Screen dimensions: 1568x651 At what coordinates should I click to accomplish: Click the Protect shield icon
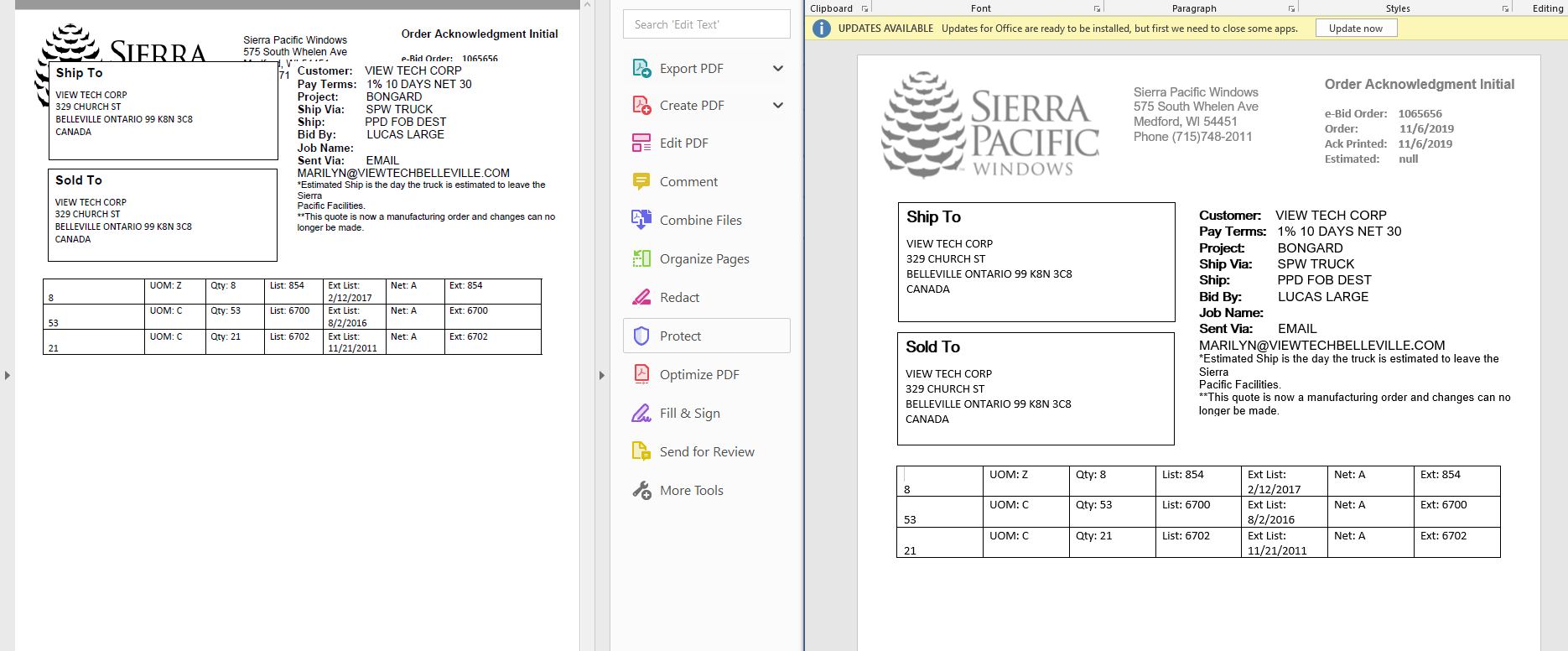click(x=641, y=336)
